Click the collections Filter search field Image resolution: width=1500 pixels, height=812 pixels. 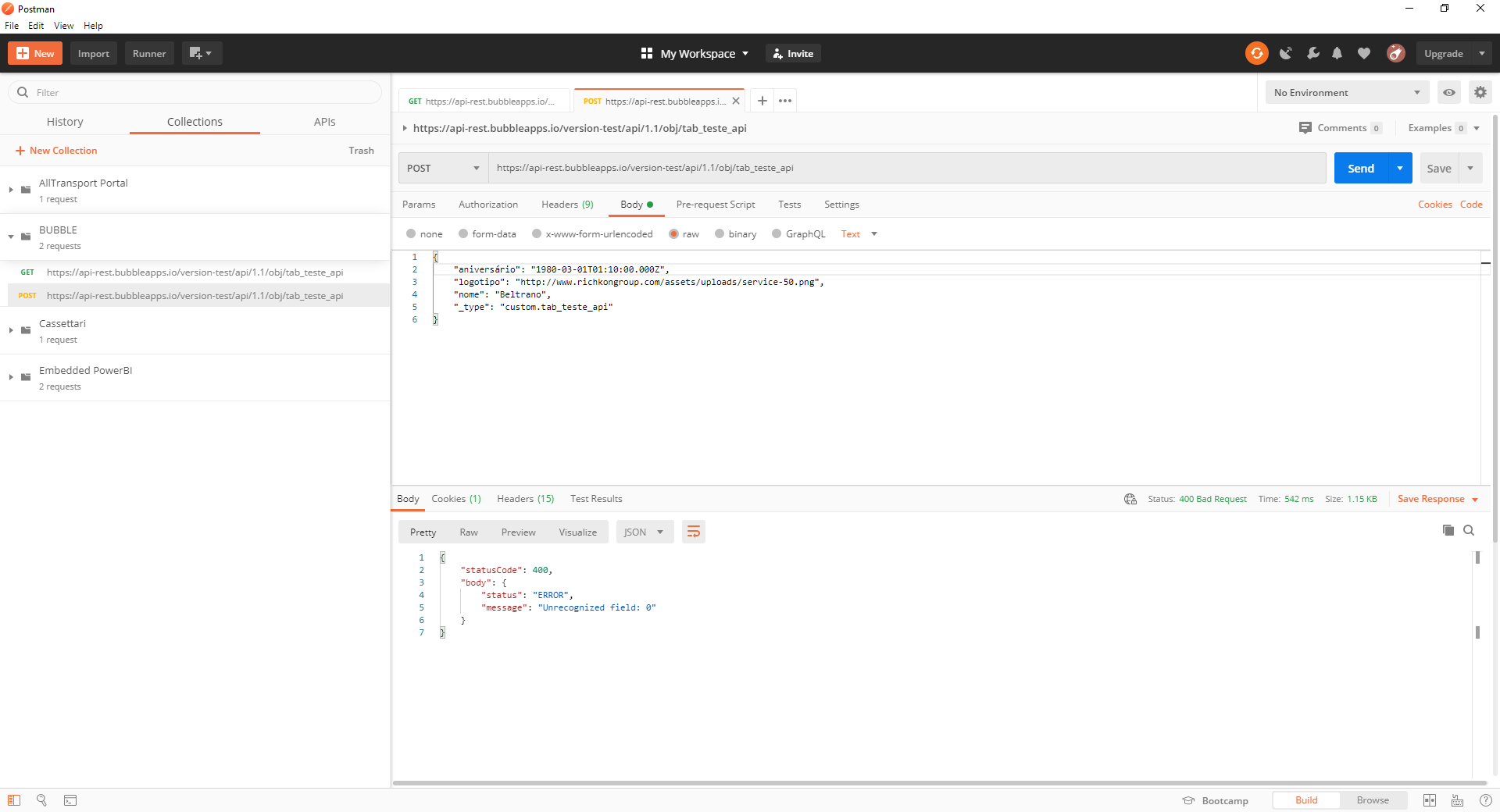(x=195, y=92)
